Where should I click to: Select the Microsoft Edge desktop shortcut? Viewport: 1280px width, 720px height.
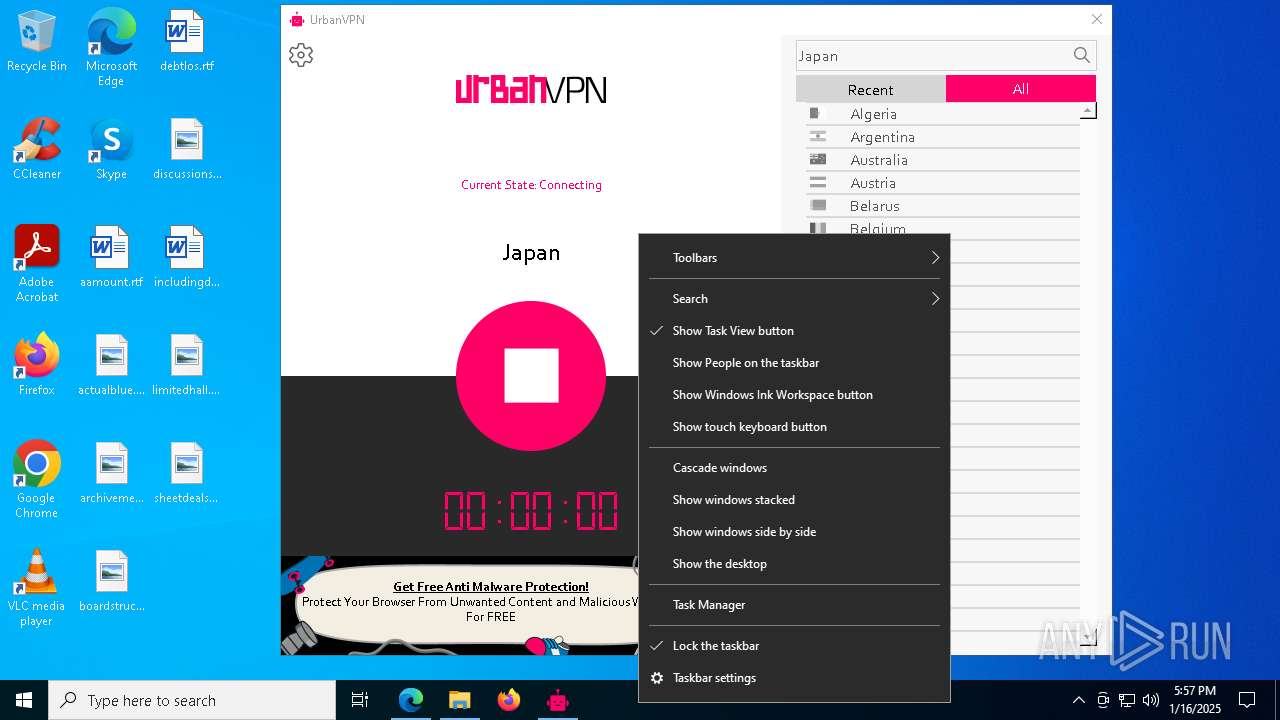[111, 47]
